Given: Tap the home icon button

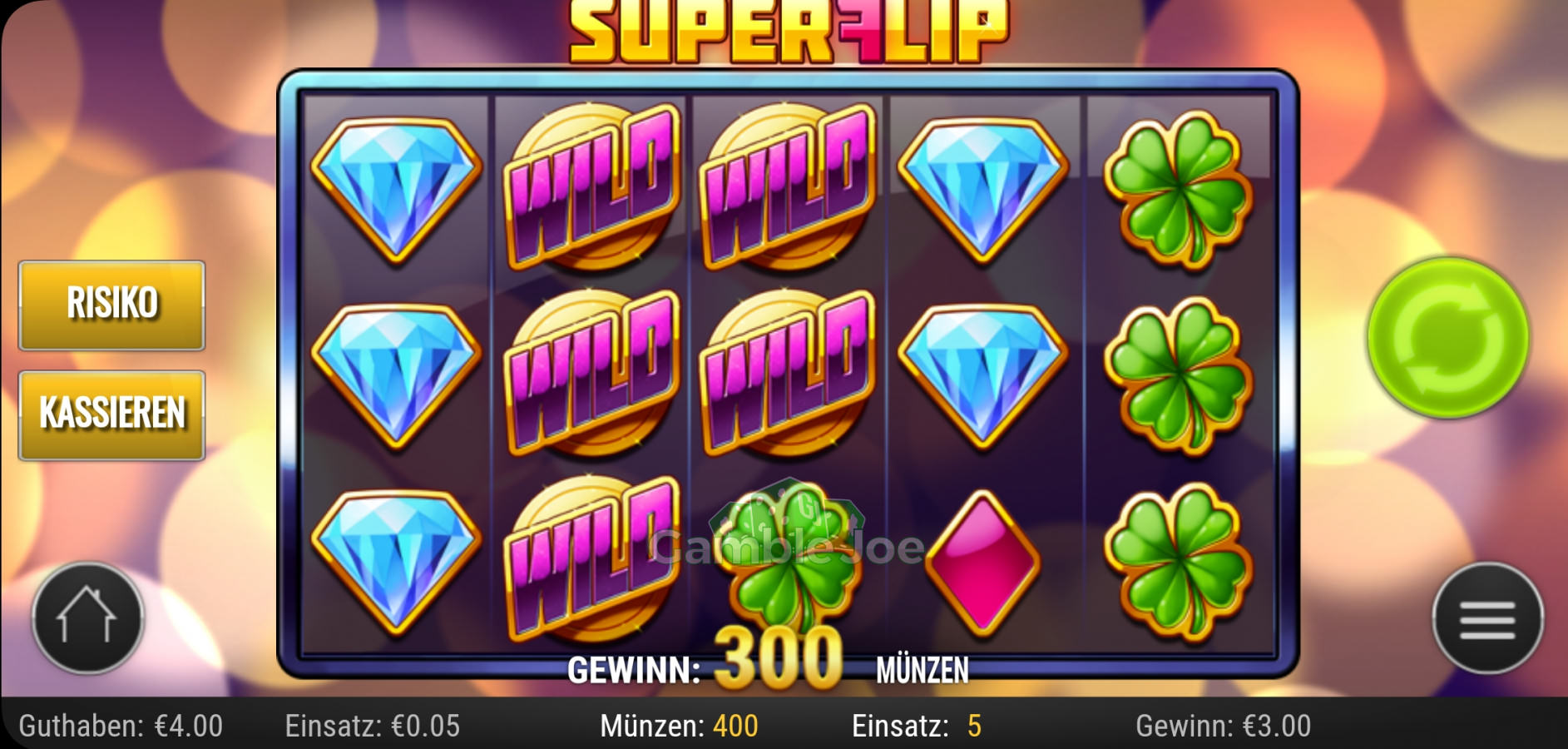Looking at the screenshot, I should [87, 618].
